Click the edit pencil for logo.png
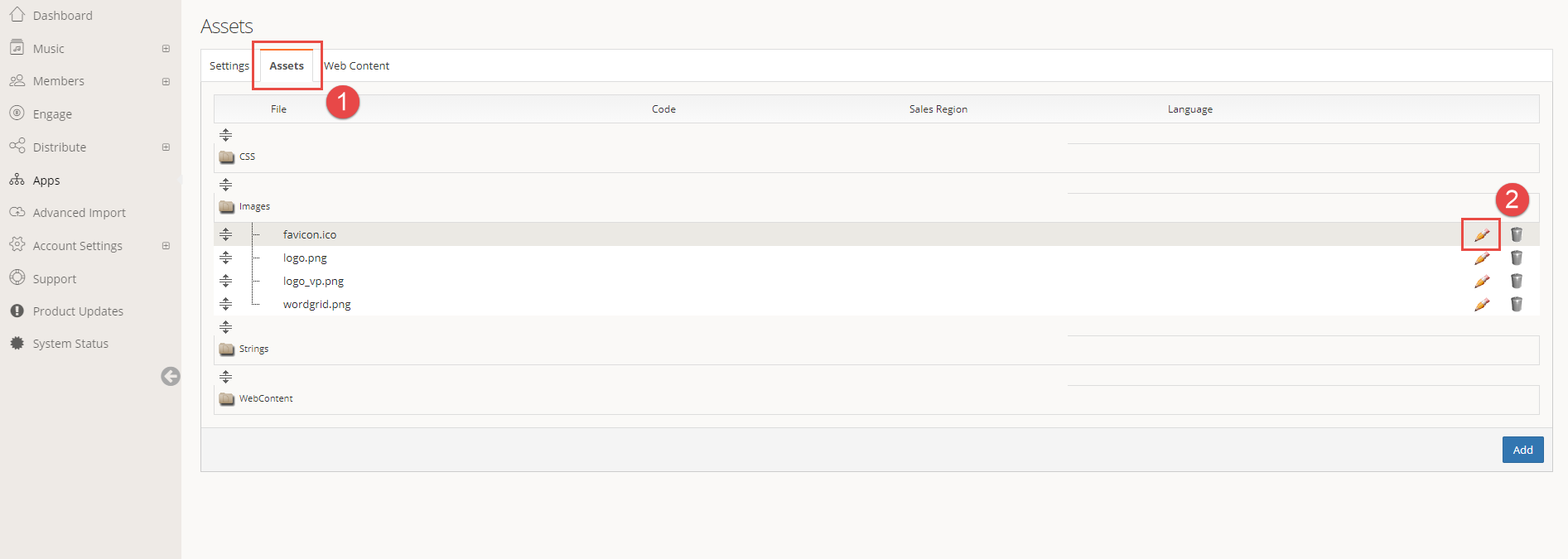 coord(1481,258)
